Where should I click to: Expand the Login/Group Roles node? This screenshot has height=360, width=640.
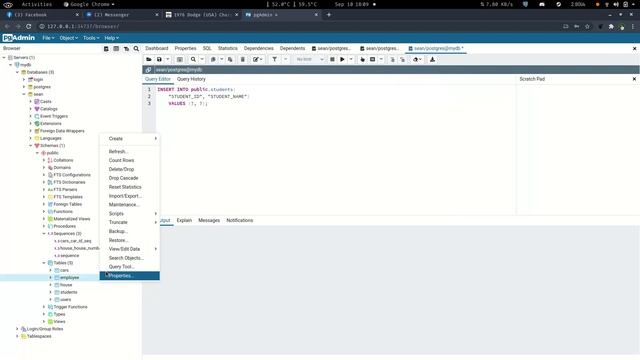coord(17,329)
